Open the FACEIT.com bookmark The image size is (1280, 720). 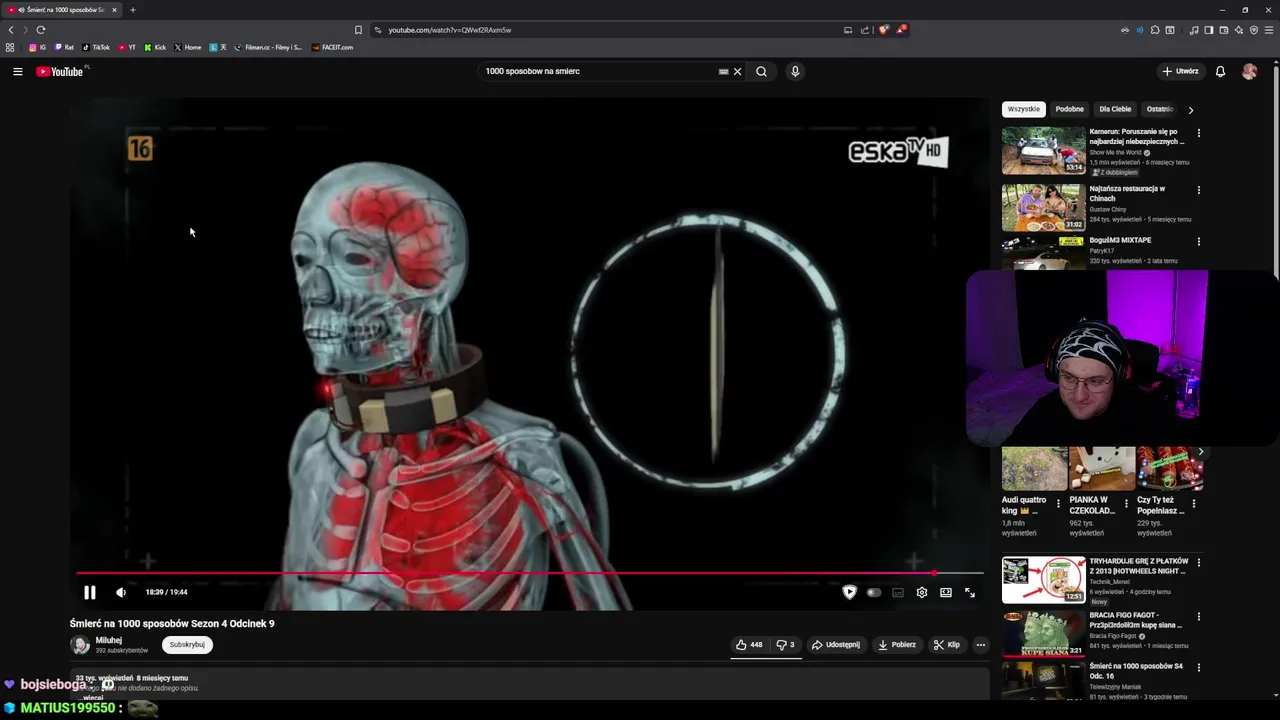click(332, 47)
